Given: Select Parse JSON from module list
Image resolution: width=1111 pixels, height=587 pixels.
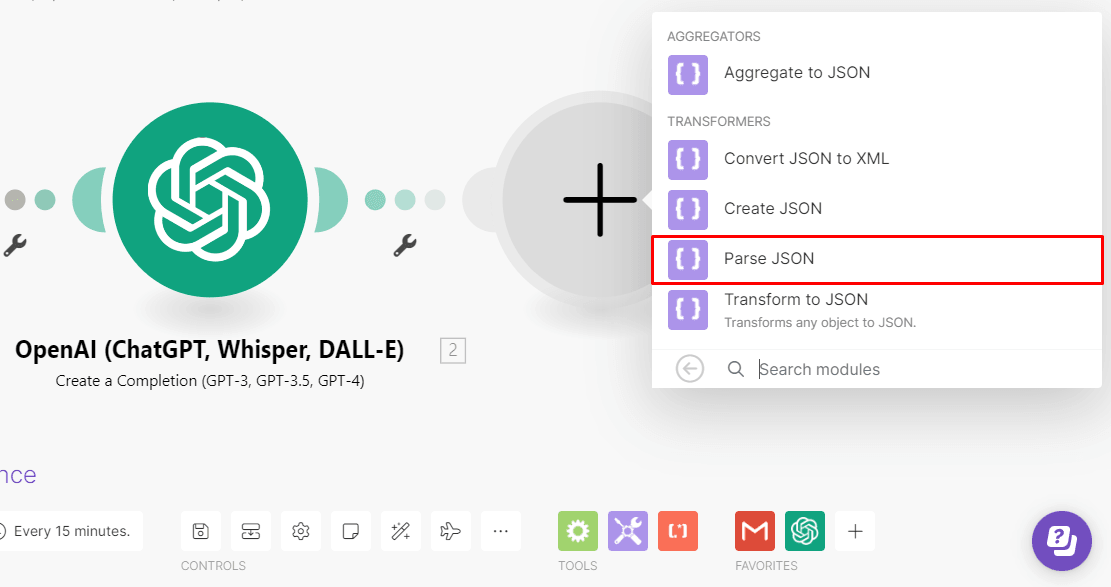Looking at the screenshot, I should pos(877,259).
